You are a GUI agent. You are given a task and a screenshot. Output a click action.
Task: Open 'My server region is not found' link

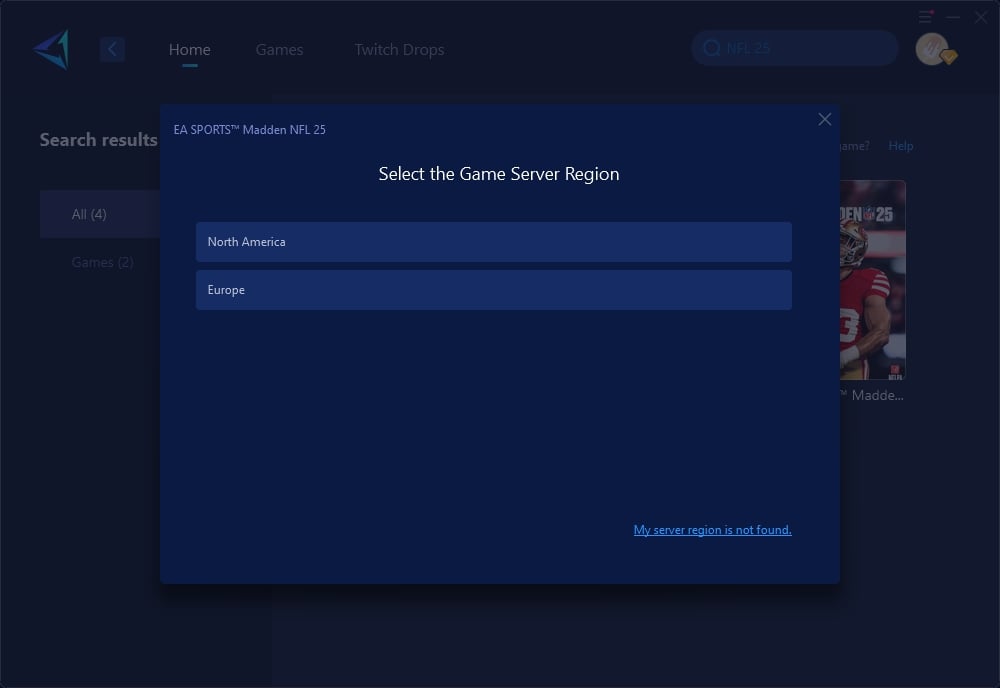(712, 530)
